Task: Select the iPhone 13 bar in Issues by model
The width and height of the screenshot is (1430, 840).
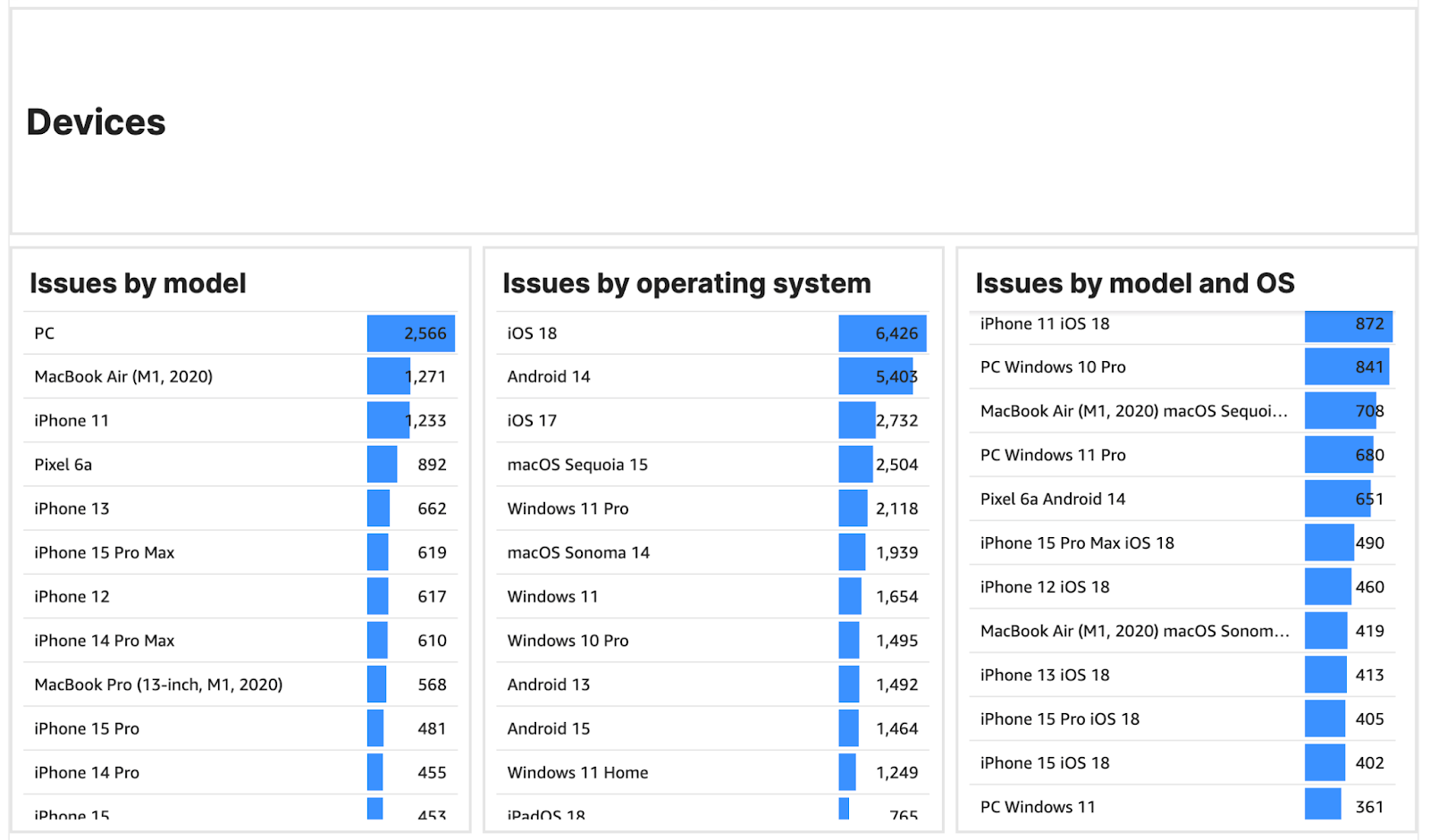Action: click(x=379, y=508)
